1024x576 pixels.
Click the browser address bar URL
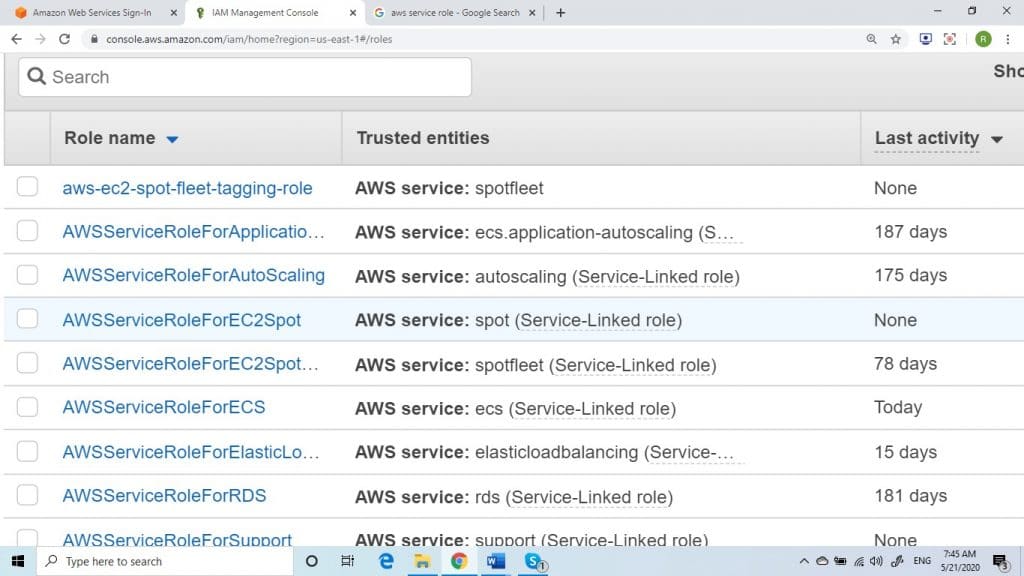pyautogui.click(x=249, y=39)
